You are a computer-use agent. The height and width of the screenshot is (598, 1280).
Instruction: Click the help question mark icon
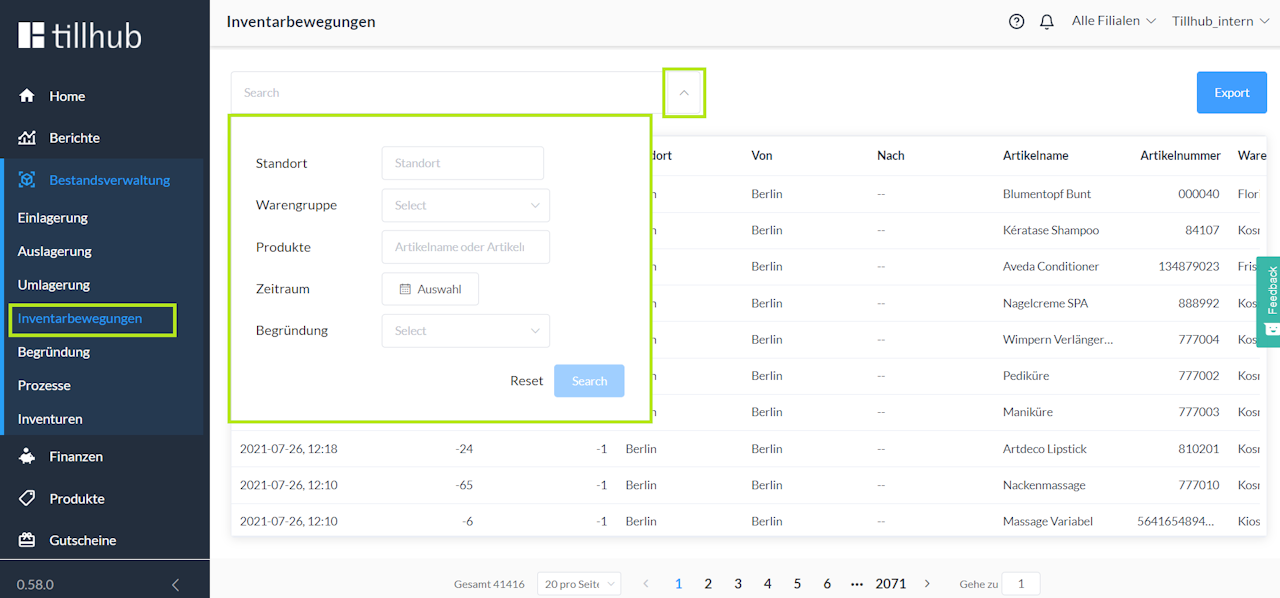coord(1017,21)
